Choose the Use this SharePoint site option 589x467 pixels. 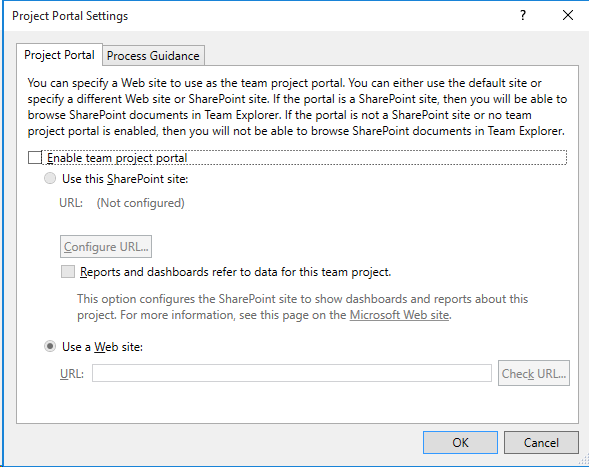[x=50, y=178]
